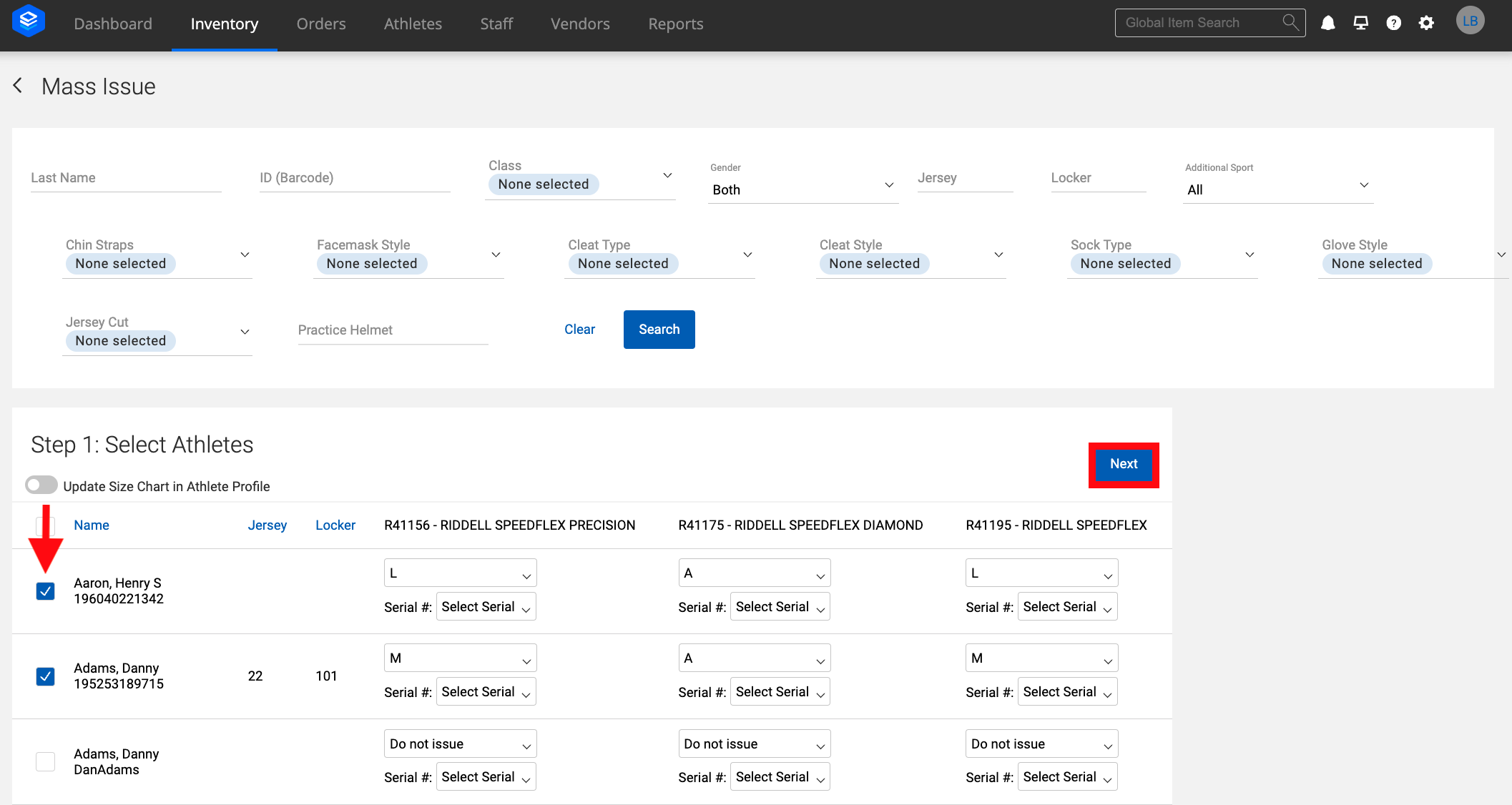
Task: Uncheck Adams, Danny 195253189715 checkbox
Action: click(x=45, y=676)
